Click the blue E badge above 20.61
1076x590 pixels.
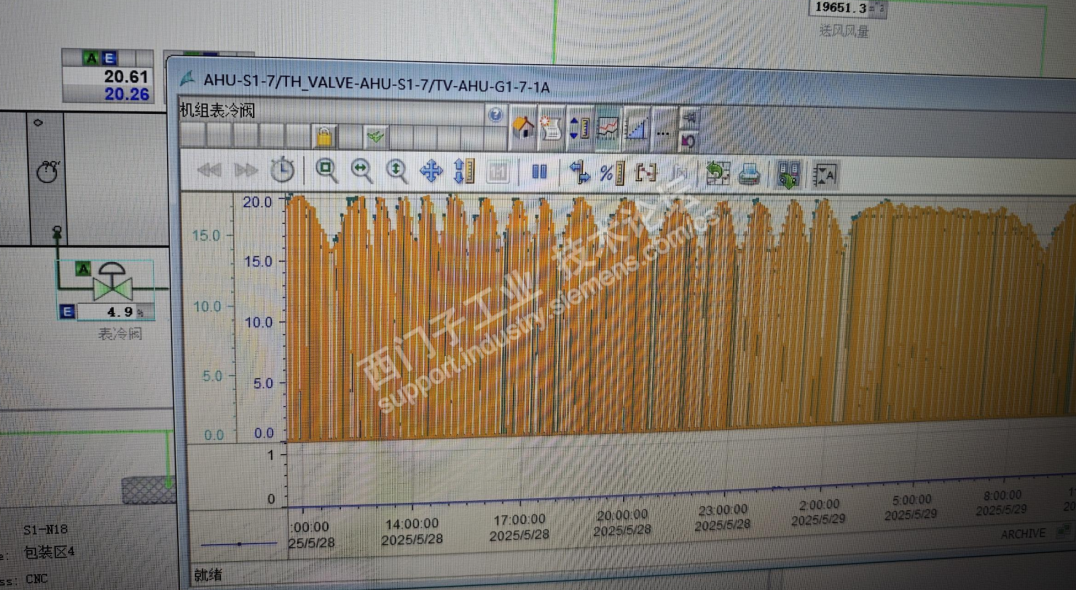point(108,58)
